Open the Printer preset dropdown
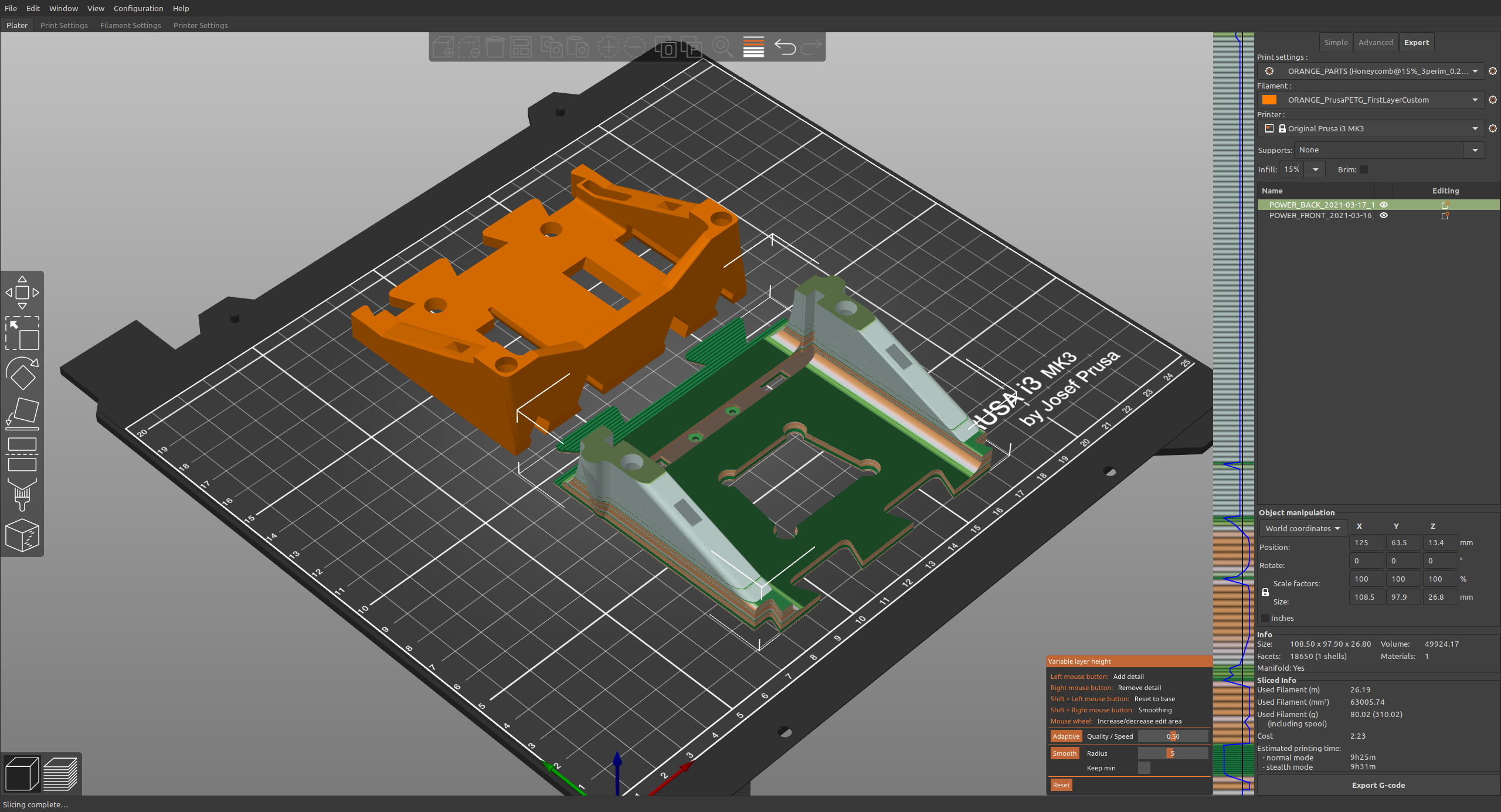 [1371, 128]
